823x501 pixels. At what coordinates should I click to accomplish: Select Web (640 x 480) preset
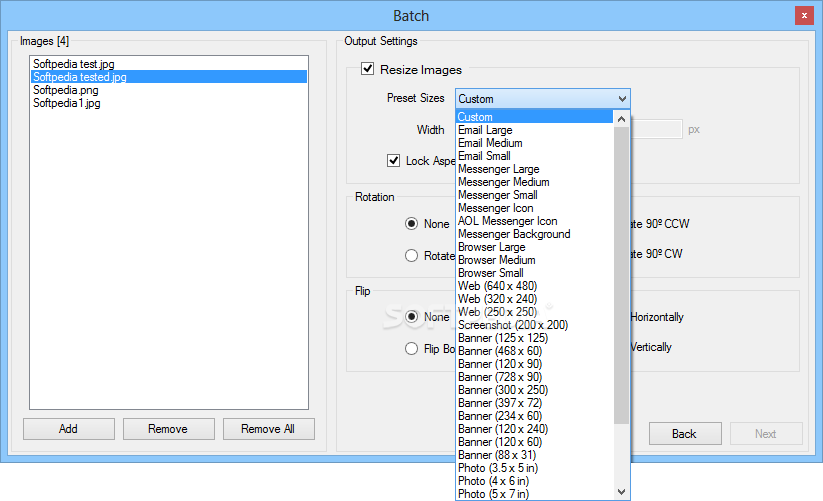tap(534, 286)
